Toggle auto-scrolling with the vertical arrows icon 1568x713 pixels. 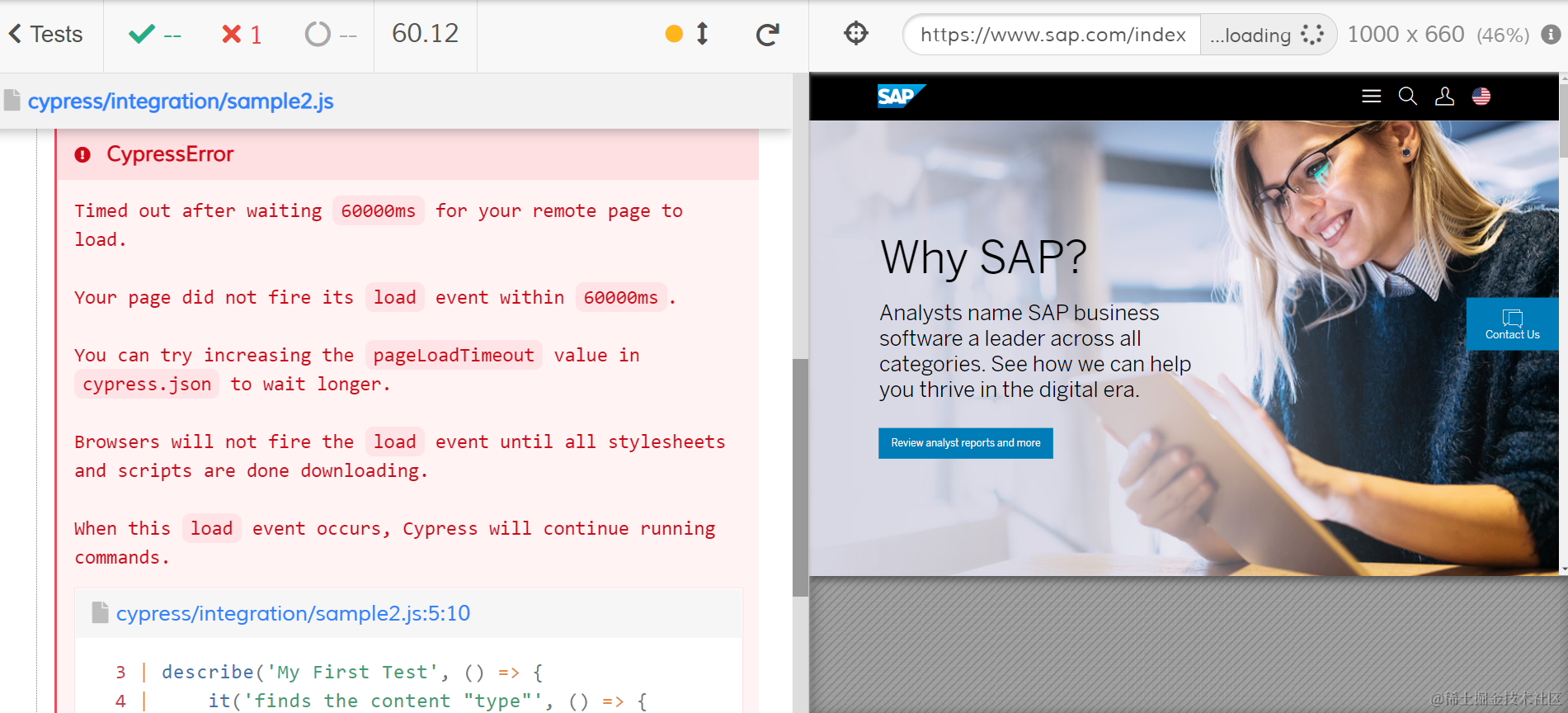click(x=702, y=34)
